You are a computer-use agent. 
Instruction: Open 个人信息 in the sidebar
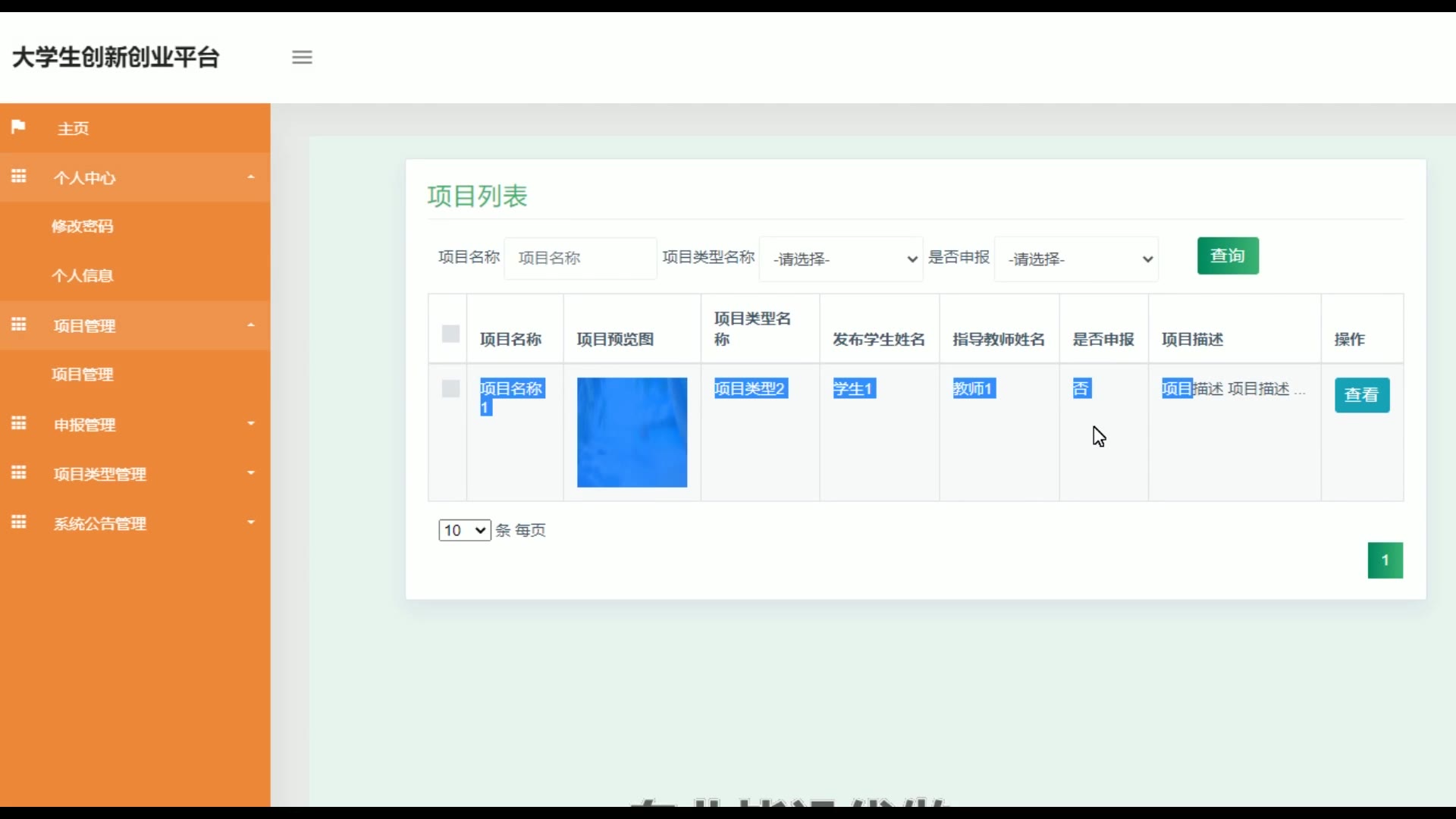(x=83, y=275)
